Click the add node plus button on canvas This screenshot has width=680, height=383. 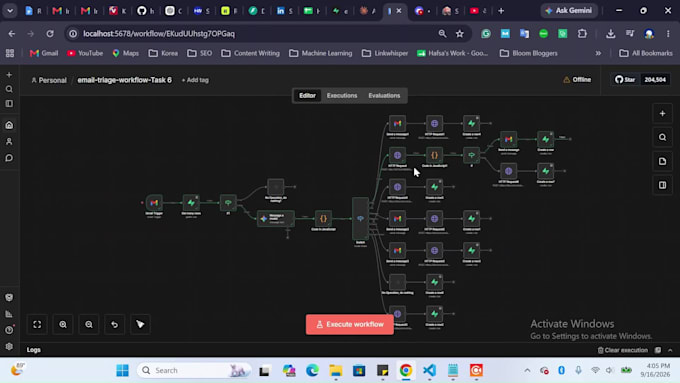662,114
